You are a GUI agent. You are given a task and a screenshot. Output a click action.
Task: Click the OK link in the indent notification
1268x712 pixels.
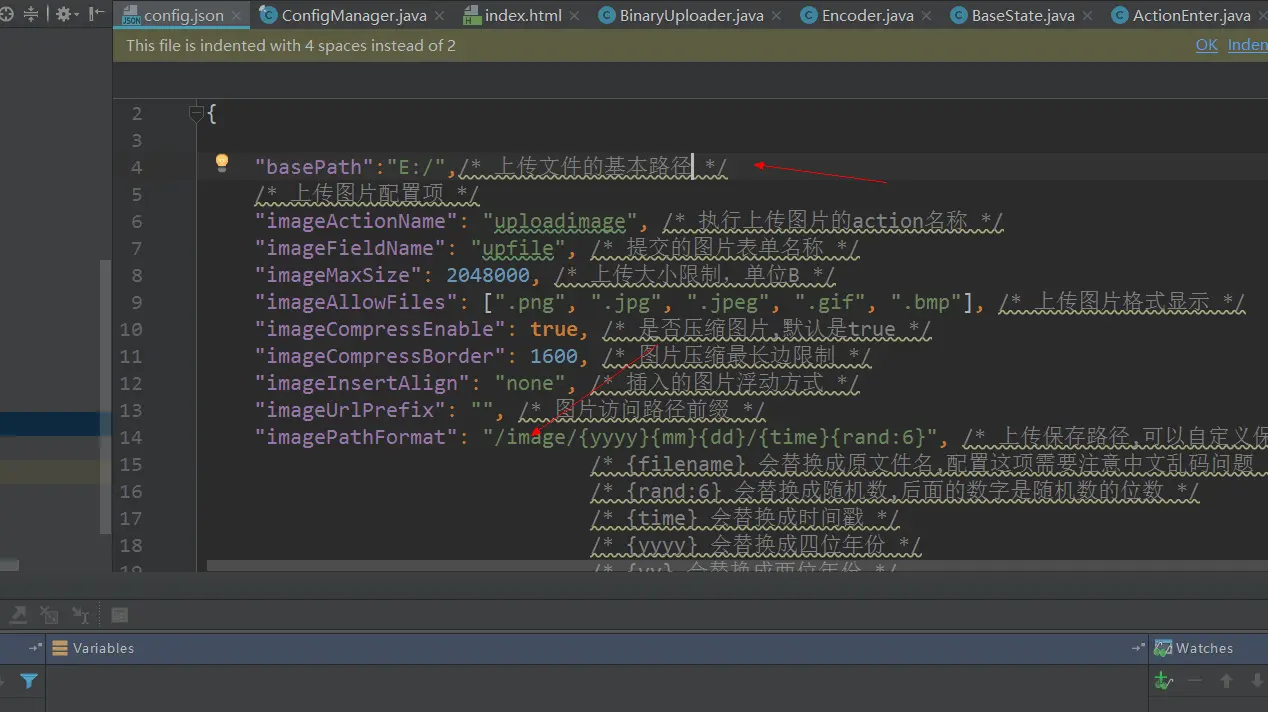1207,45
